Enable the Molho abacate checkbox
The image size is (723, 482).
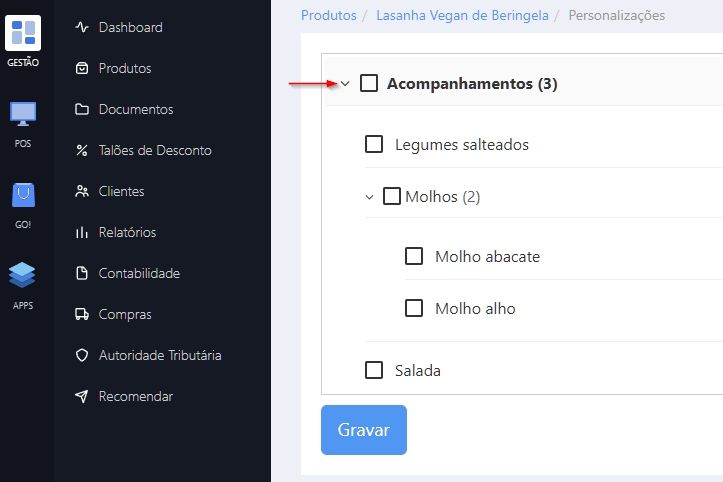click(414, 256)
